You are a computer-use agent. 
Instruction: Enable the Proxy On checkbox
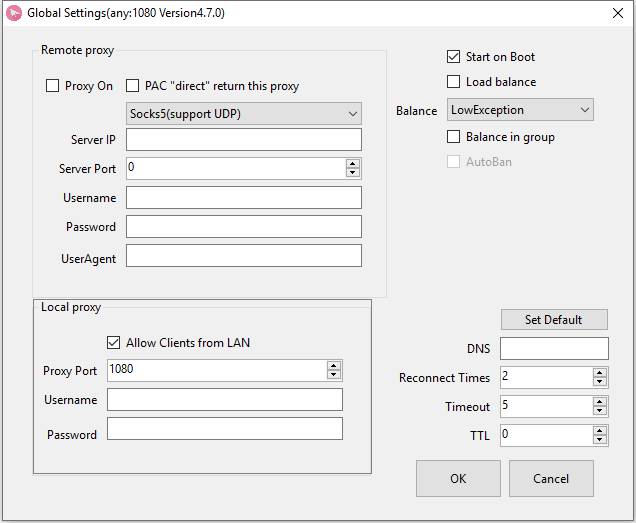[53, 86]
